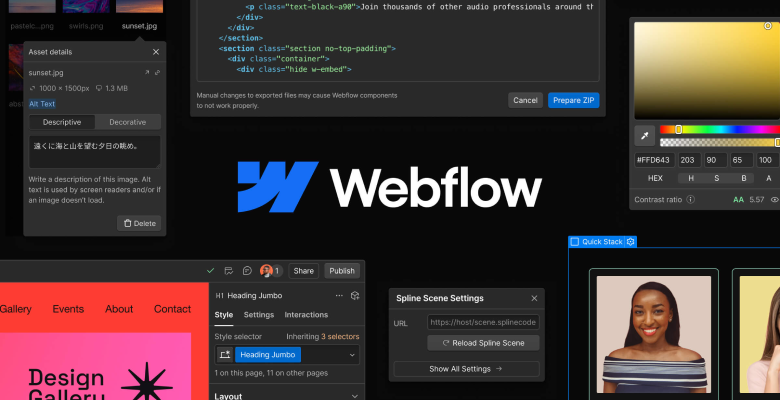Click the Alt Text highlighted label
This screenshot has height=400, width=780.
point(42,104)
